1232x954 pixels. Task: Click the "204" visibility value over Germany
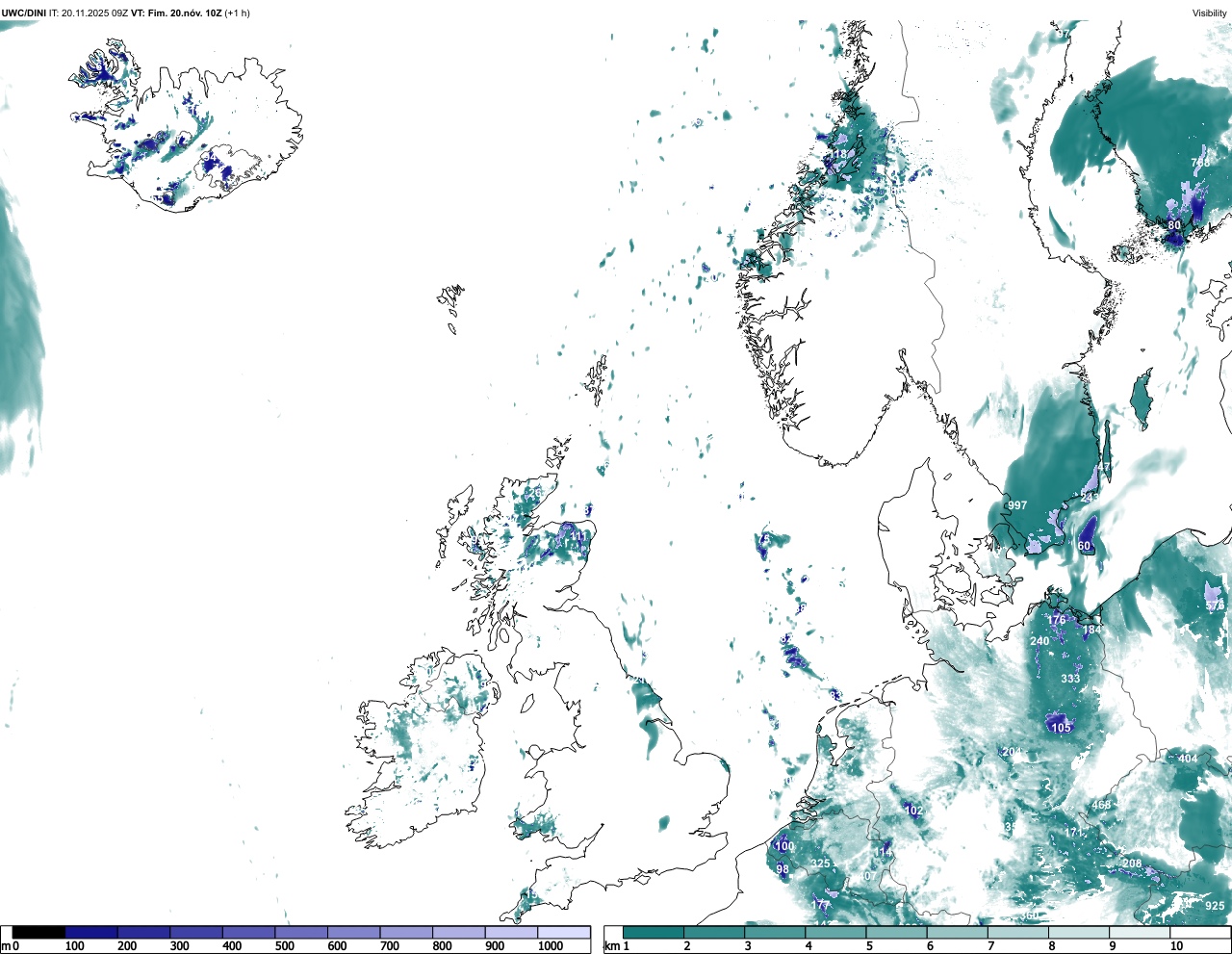click(x=1012, y=752)
